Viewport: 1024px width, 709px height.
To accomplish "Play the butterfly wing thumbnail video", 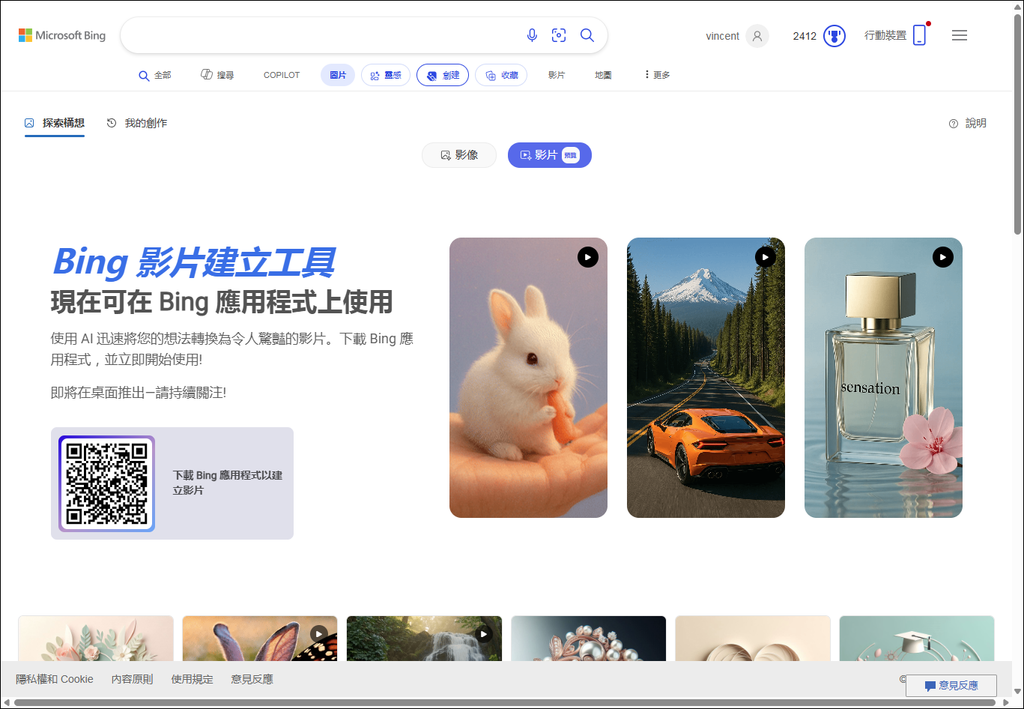I will pyautogui.click(x=319, y=633).
